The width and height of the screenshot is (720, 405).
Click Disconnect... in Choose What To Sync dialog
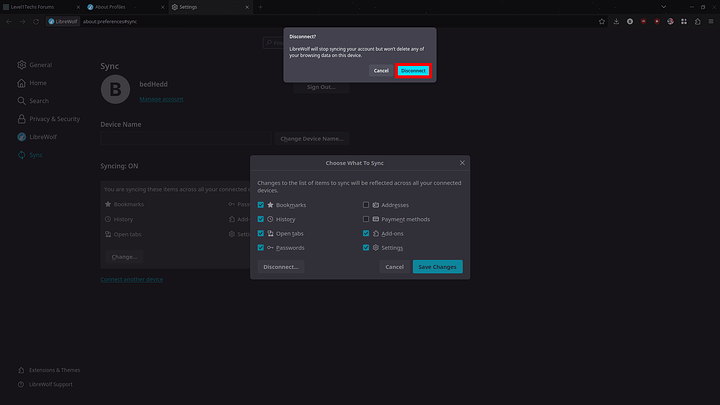(281, 267)
